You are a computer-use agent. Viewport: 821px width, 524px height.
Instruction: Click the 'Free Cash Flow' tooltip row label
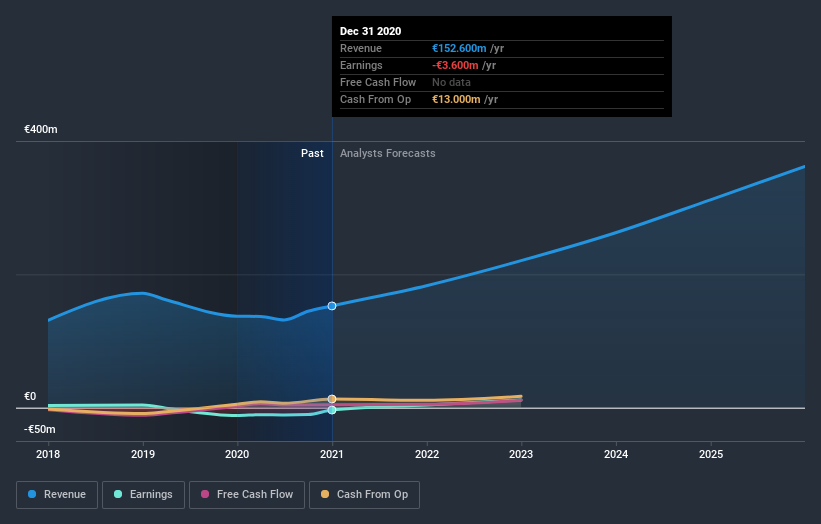[378, 82]
